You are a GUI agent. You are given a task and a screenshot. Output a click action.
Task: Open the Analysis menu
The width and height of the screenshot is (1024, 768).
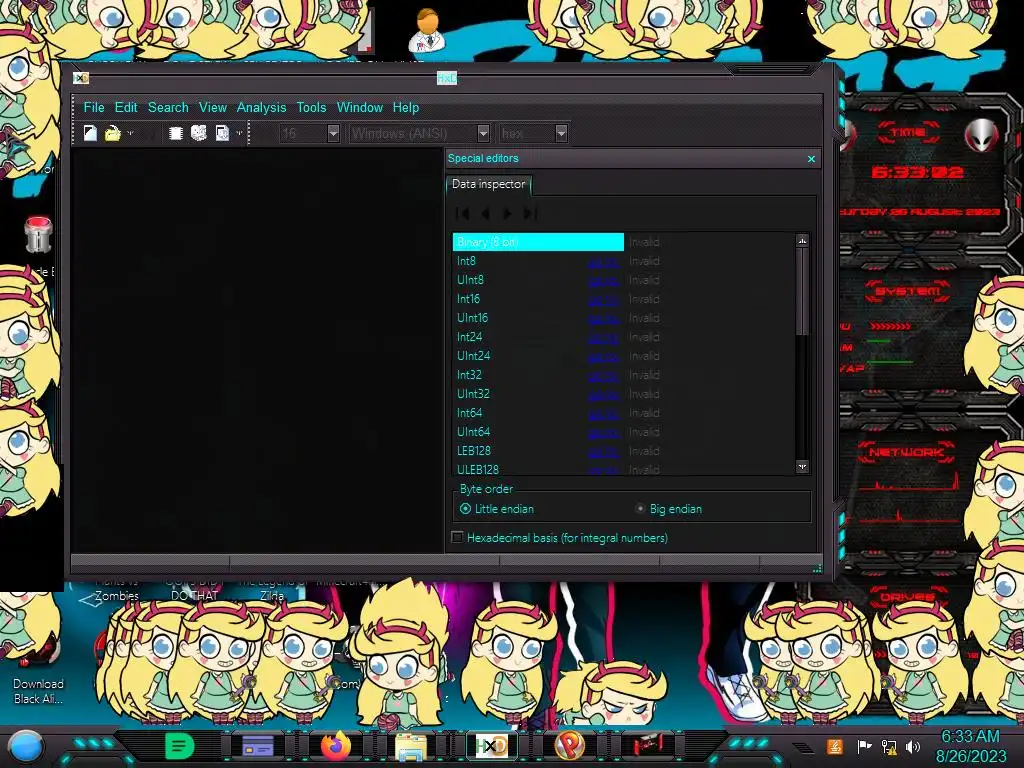261,107
